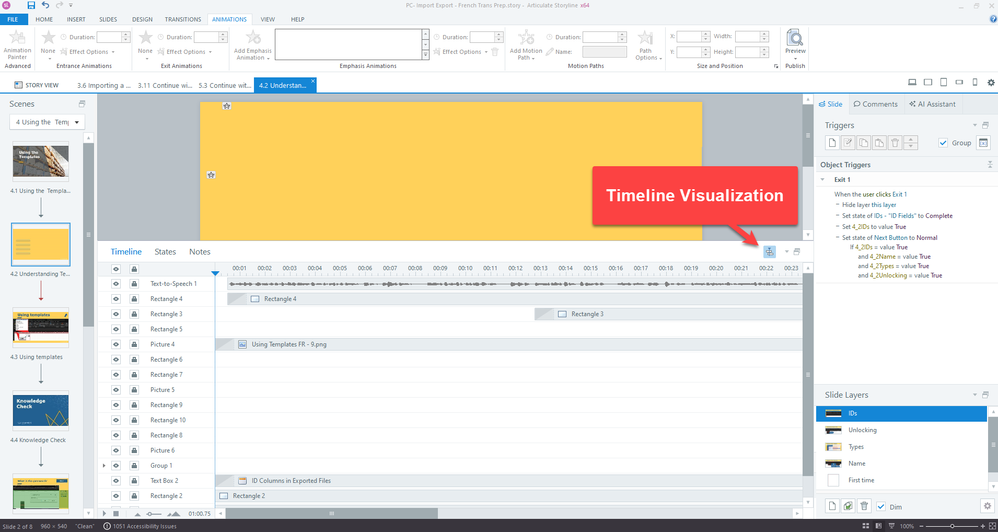Open the Preview button in the Publish group
The image size is (998, 532).
(795, 44)
